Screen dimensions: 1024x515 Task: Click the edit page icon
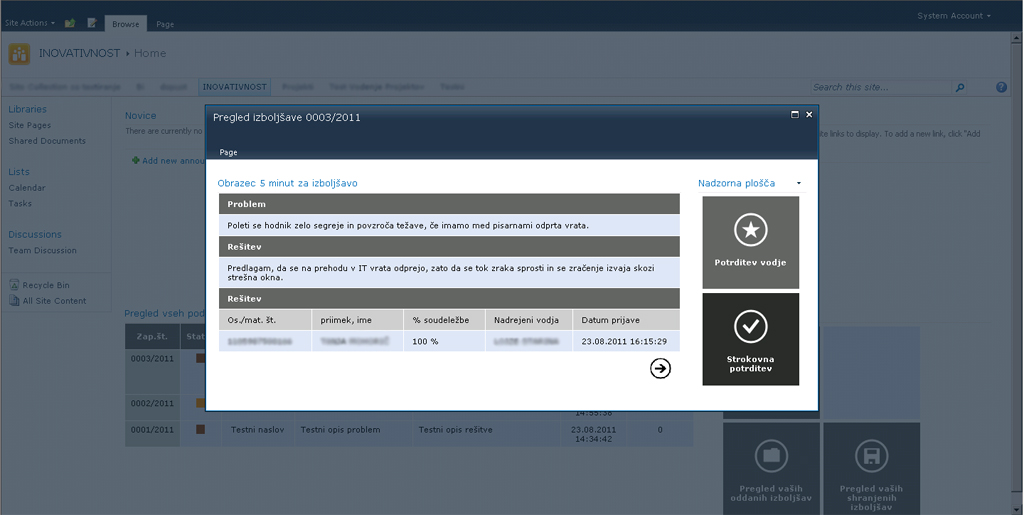pyautogui.click(x=92, y=22)
